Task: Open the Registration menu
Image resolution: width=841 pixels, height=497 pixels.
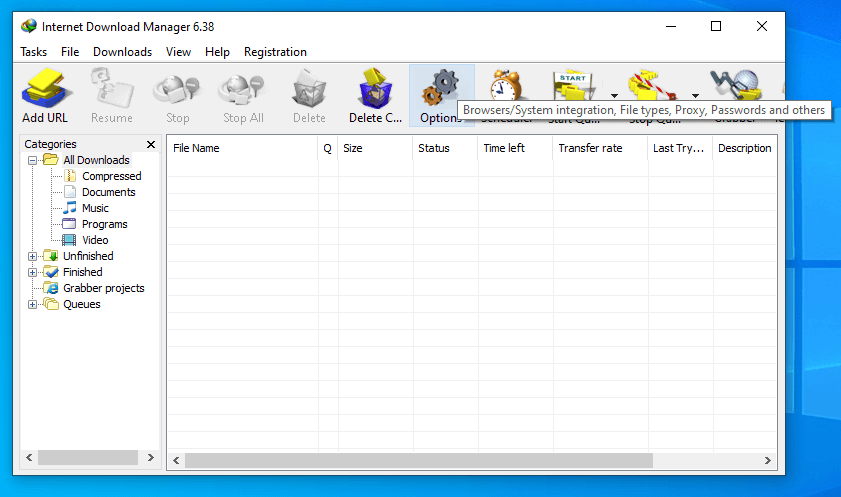Action: pos(275,52)
